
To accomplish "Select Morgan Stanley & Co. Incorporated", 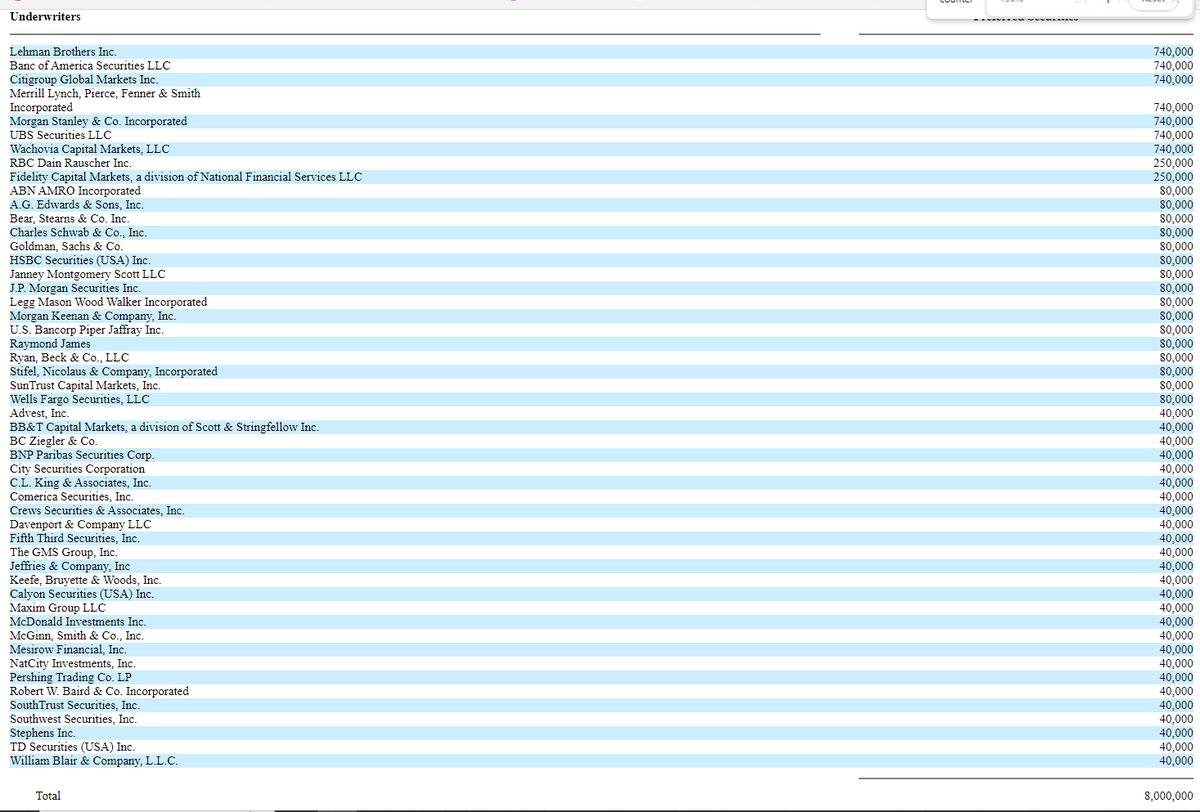I will pyautogui.click(x=98, y=121).
